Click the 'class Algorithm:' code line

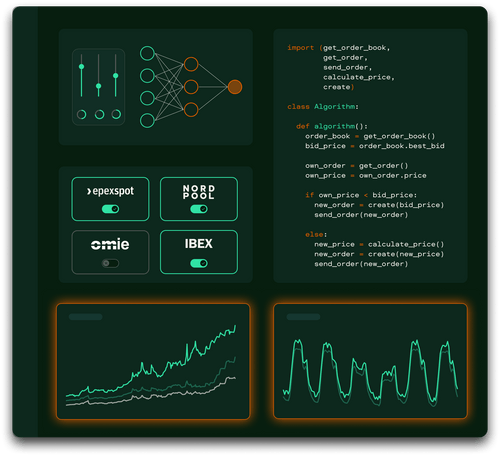[x=323, y=107]
